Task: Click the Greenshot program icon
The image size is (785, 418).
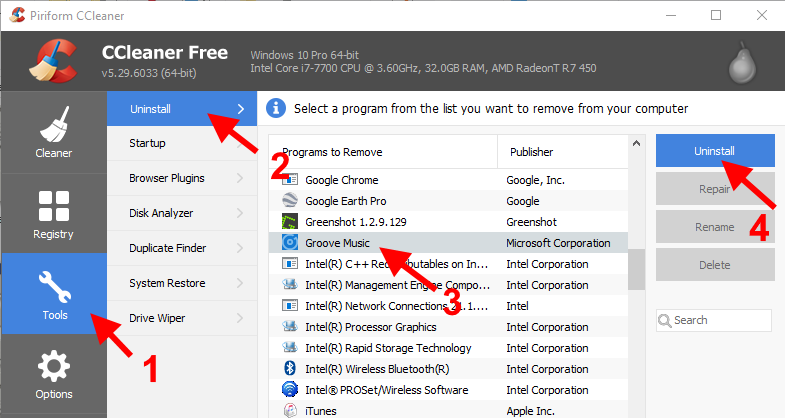Action: (x=290, y=221)
